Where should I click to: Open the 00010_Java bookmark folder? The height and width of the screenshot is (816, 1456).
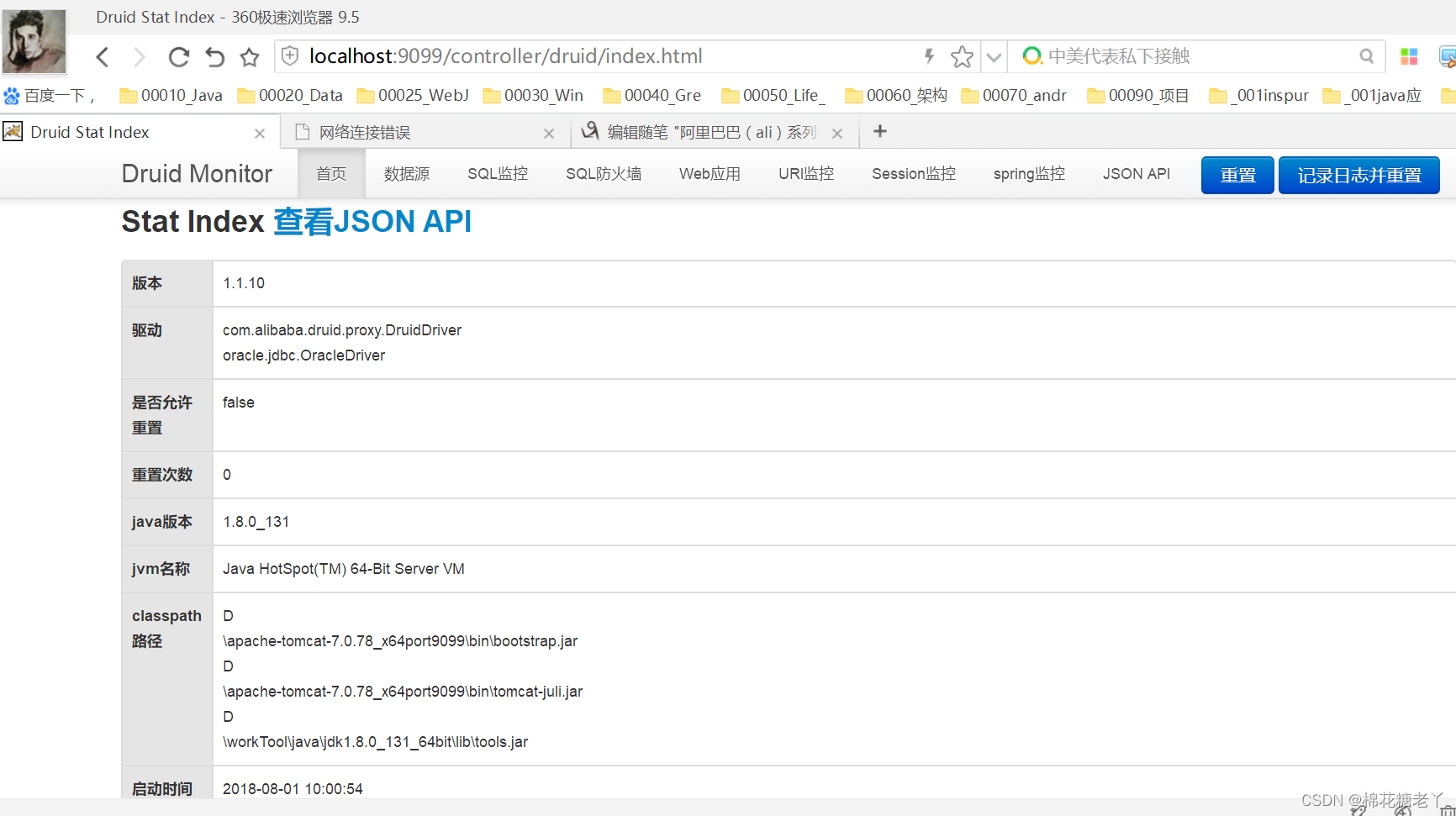tap(171, 95)
